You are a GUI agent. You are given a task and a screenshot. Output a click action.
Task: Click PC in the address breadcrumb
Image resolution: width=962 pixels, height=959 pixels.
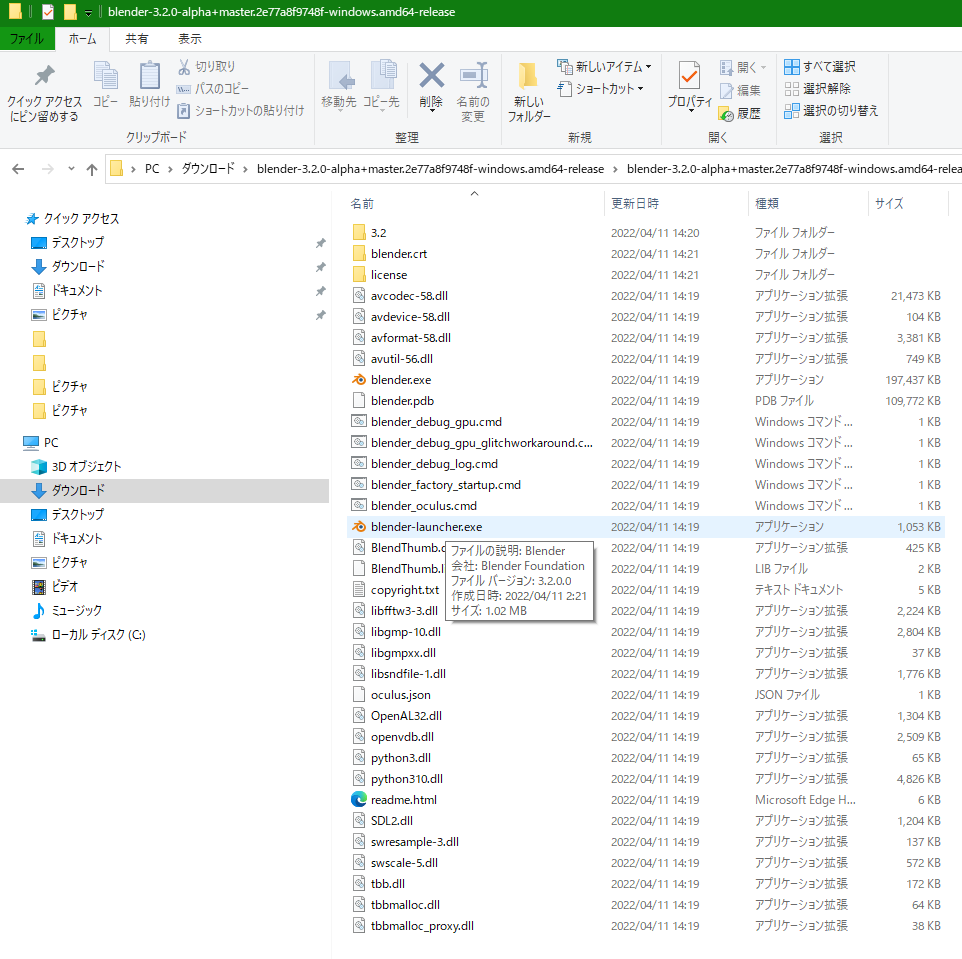pos(152,169)
